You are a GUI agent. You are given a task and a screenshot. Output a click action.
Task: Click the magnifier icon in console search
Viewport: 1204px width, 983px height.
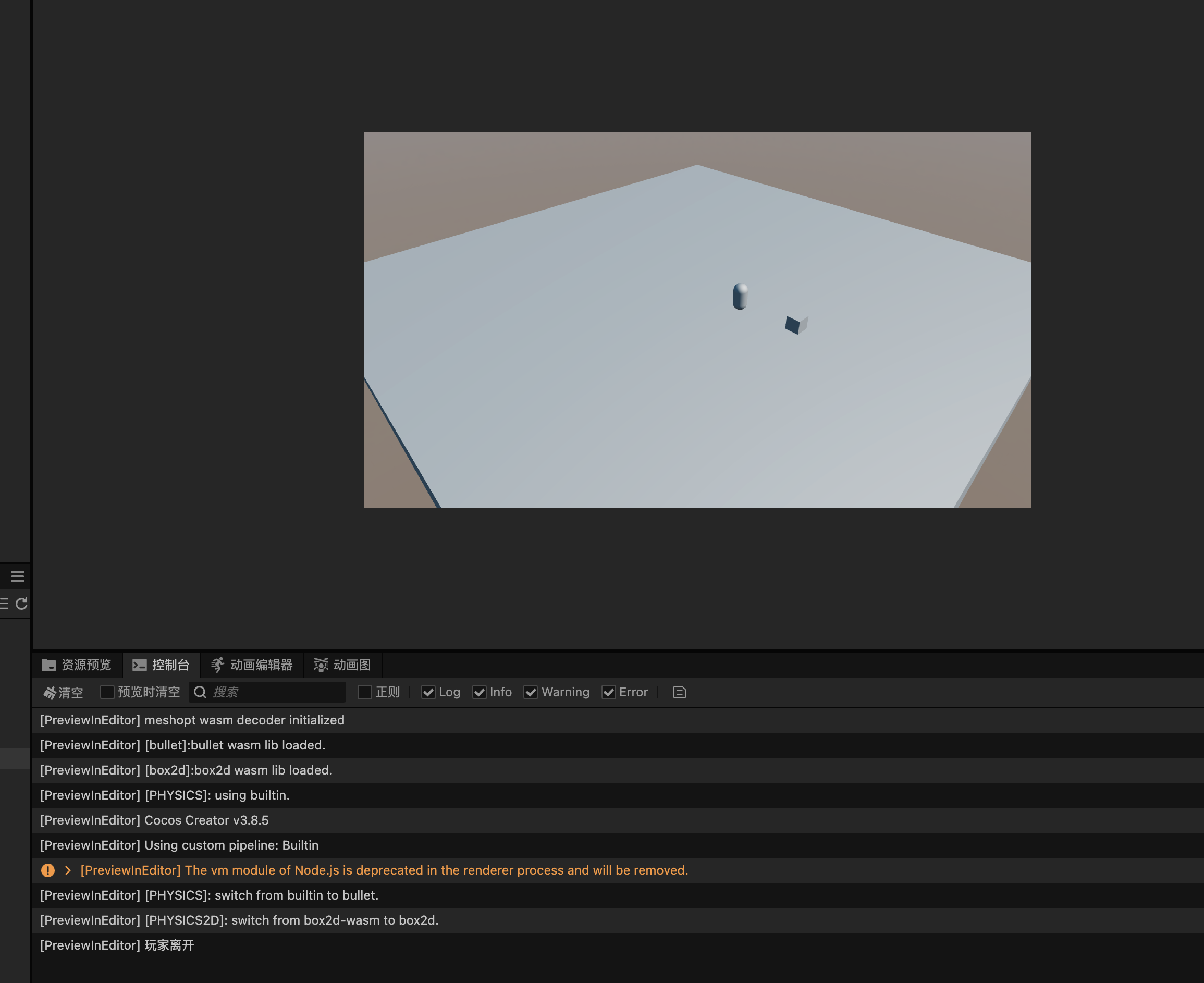[200, 692]
